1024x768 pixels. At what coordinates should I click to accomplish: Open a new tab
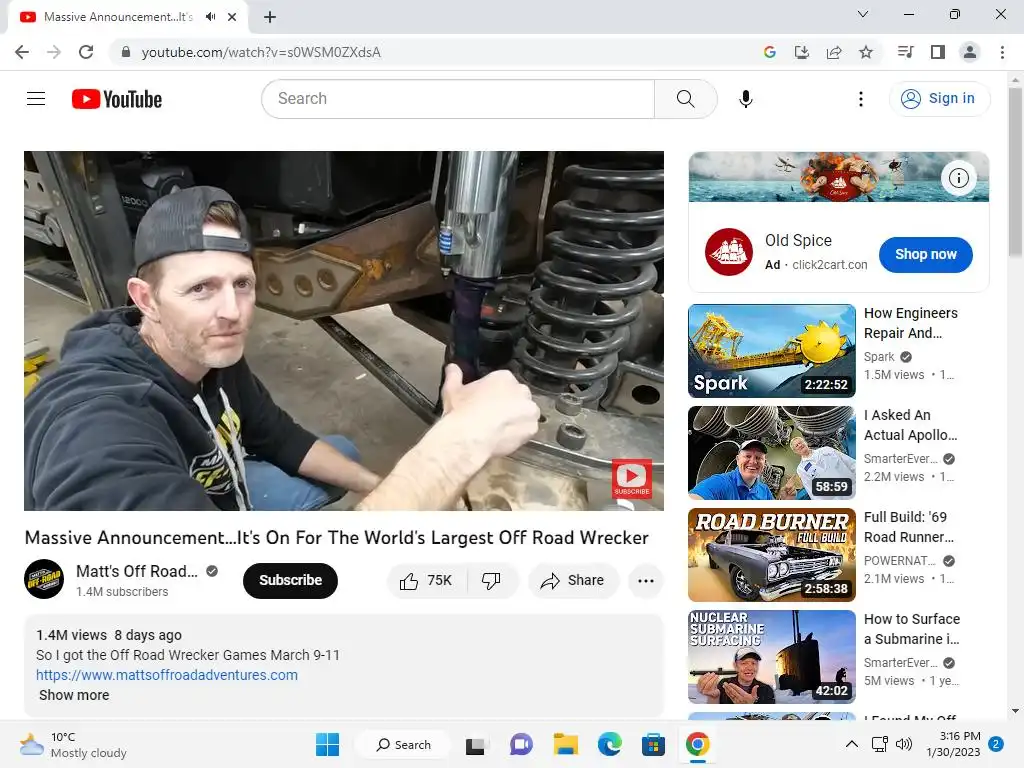[270, 17]
